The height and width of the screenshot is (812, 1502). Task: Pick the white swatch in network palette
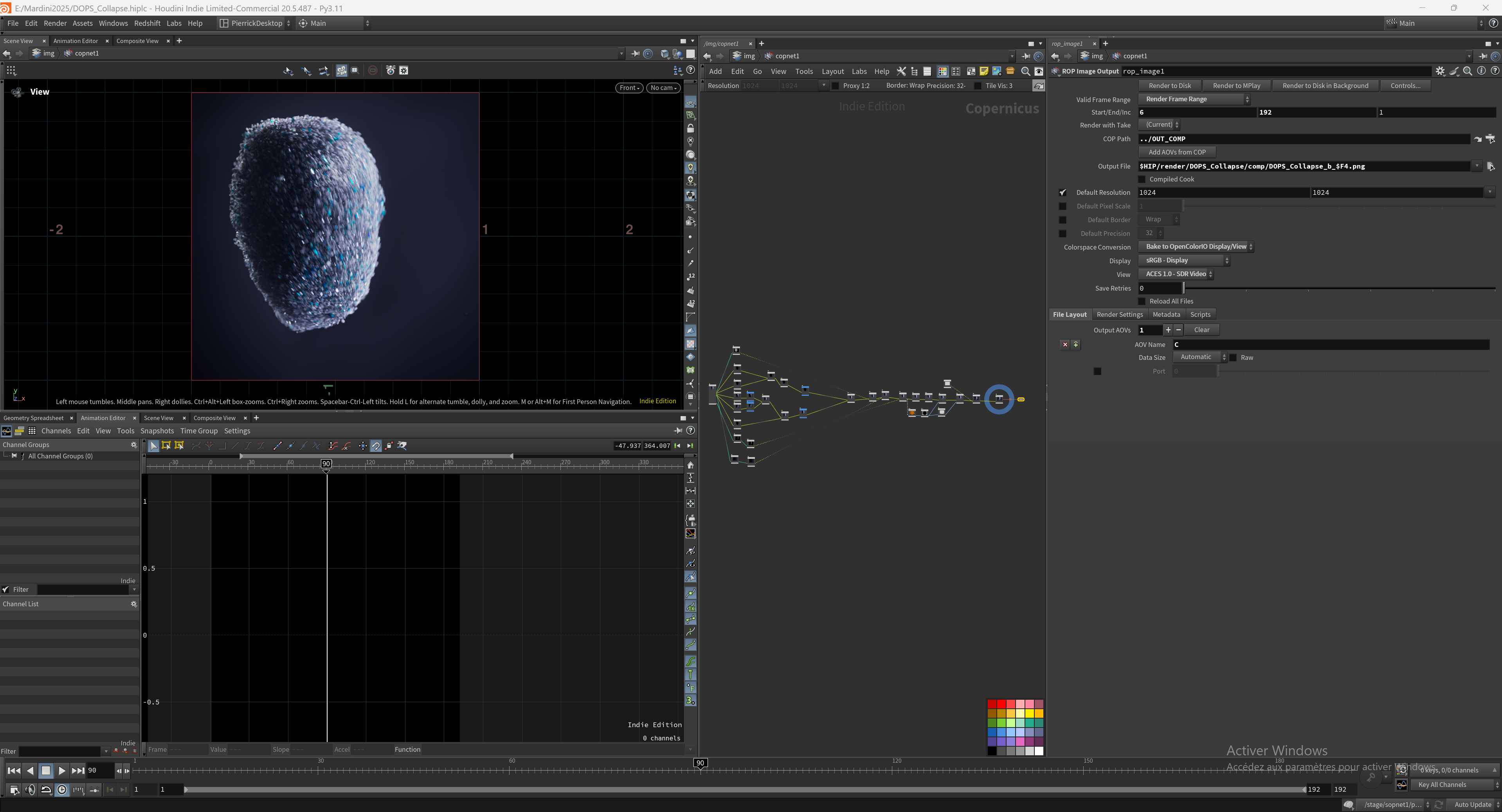(1039, 751)
